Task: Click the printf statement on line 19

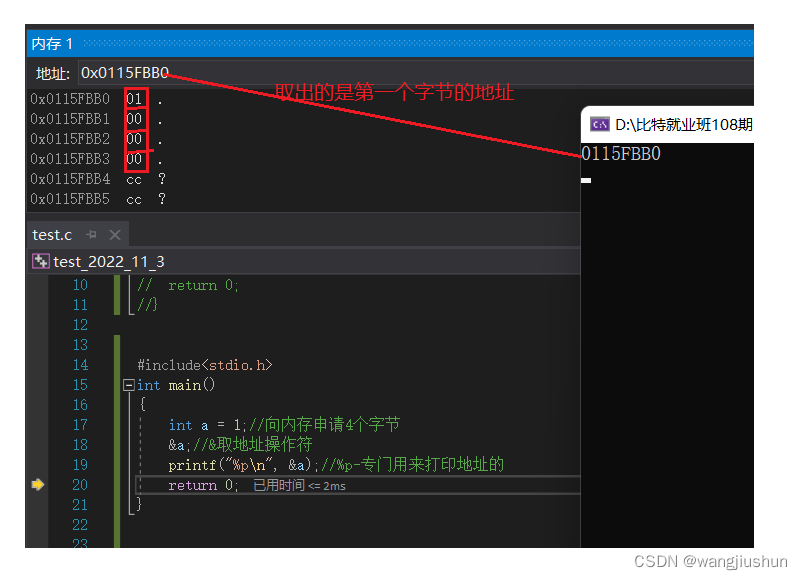Action: (244, 465)
